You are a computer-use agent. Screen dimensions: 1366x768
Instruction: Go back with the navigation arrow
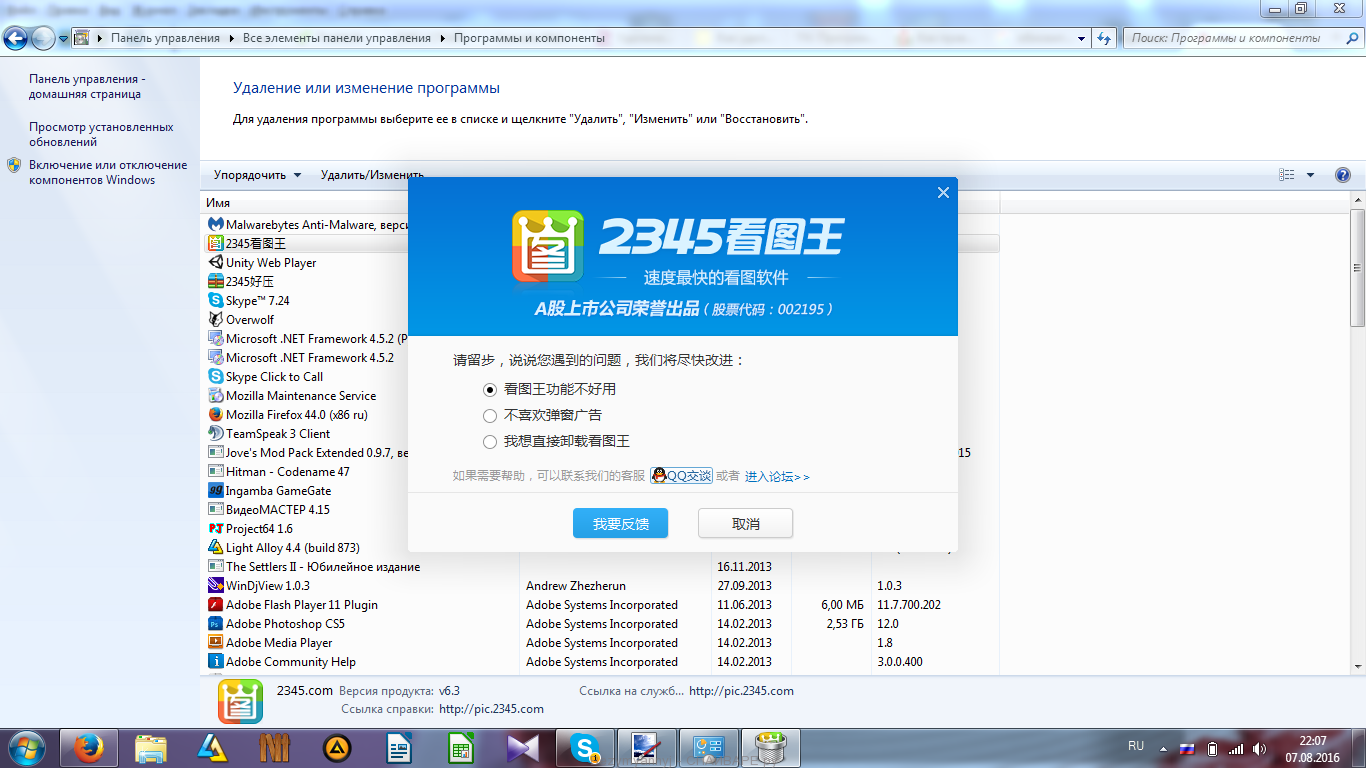click(16, 38)
